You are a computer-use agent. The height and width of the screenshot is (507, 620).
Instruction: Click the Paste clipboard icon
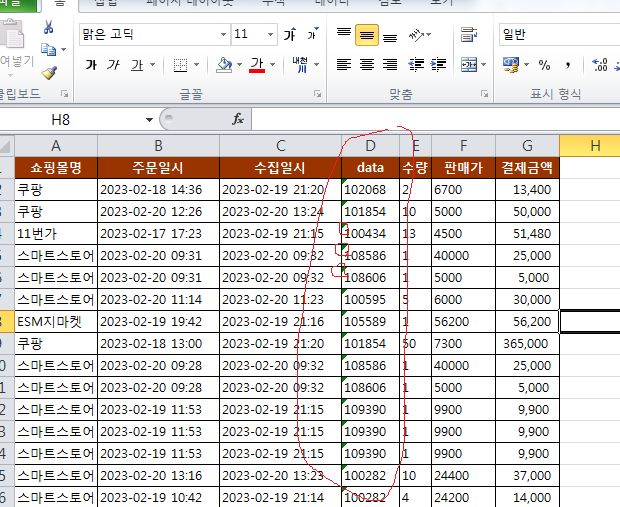point(13,34)
